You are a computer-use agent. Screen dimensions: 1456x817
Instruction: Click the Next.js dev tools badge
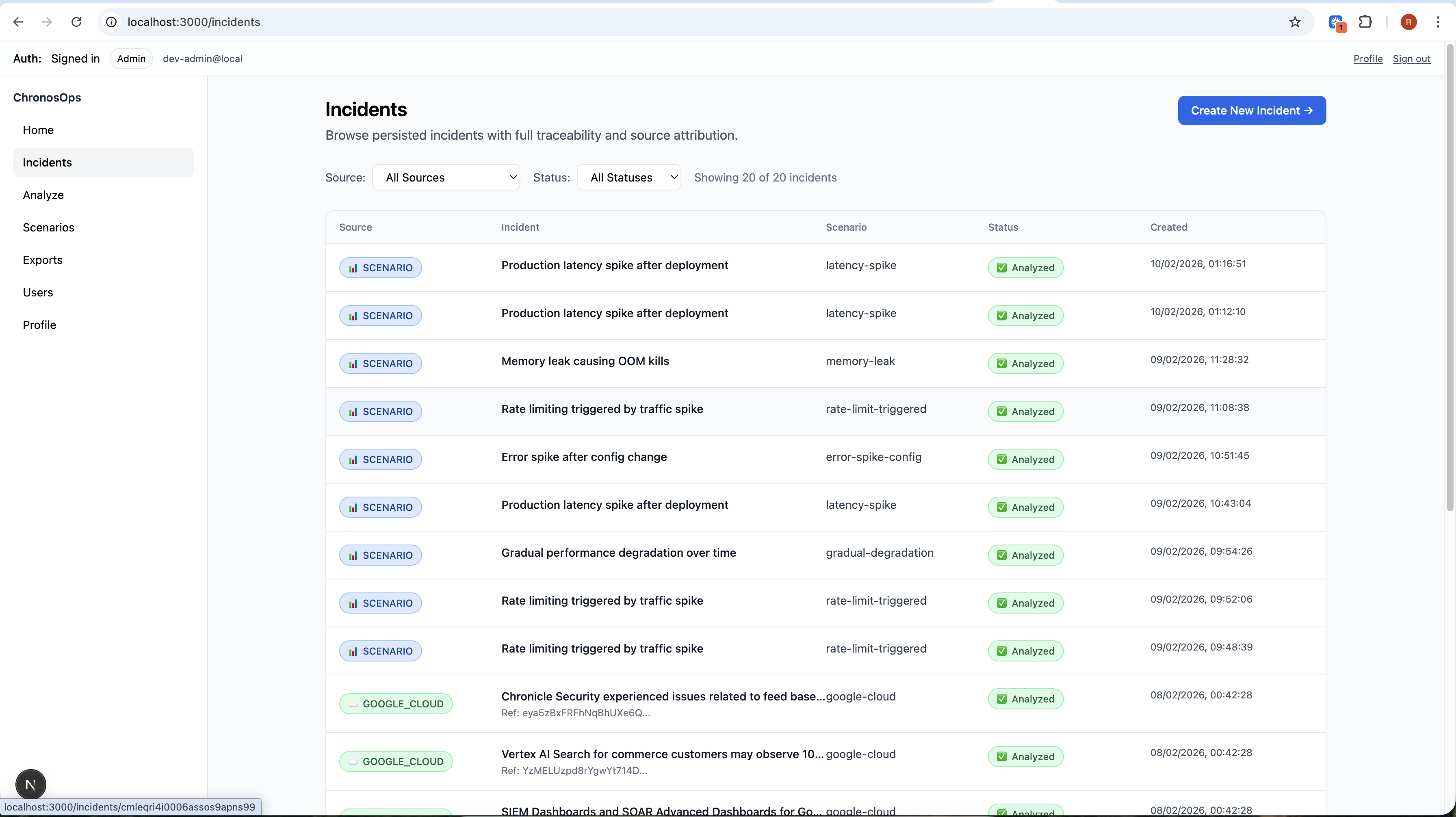coord(30,784)
